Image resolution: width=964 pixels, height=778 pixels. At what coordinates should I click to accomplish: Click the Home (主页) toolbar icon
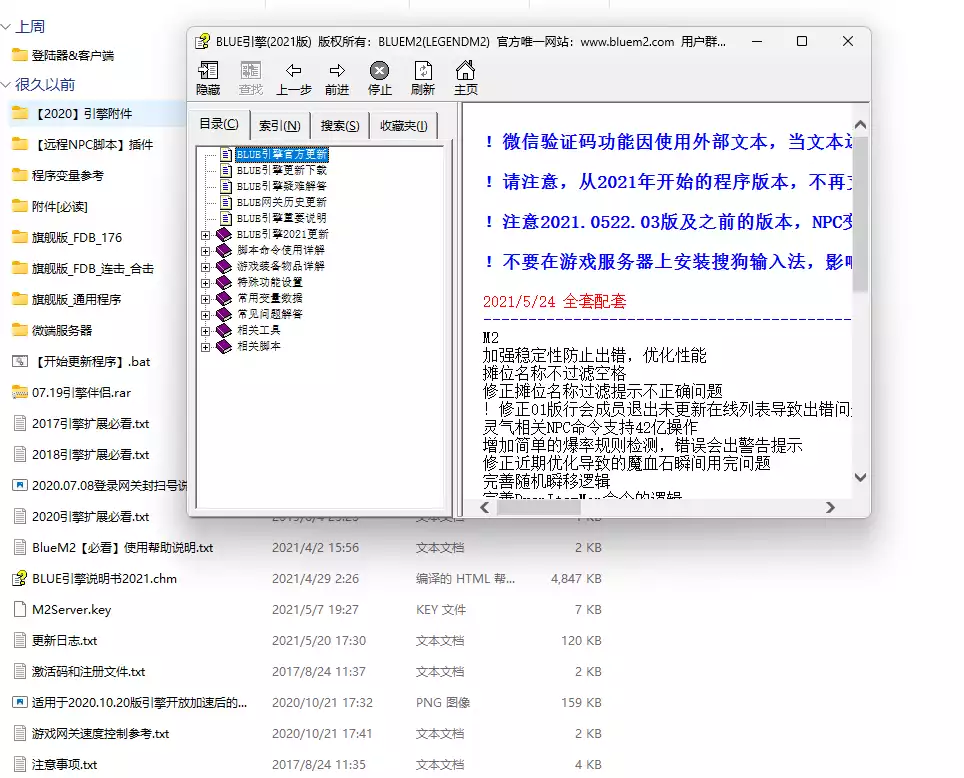pyautogui.click(x=465, y=69)
